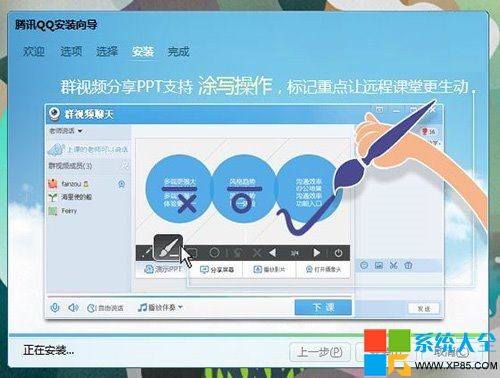Screen dimensions: 500x378
Task: Go to the next PPT slide
Action: [x=317, y=253]
